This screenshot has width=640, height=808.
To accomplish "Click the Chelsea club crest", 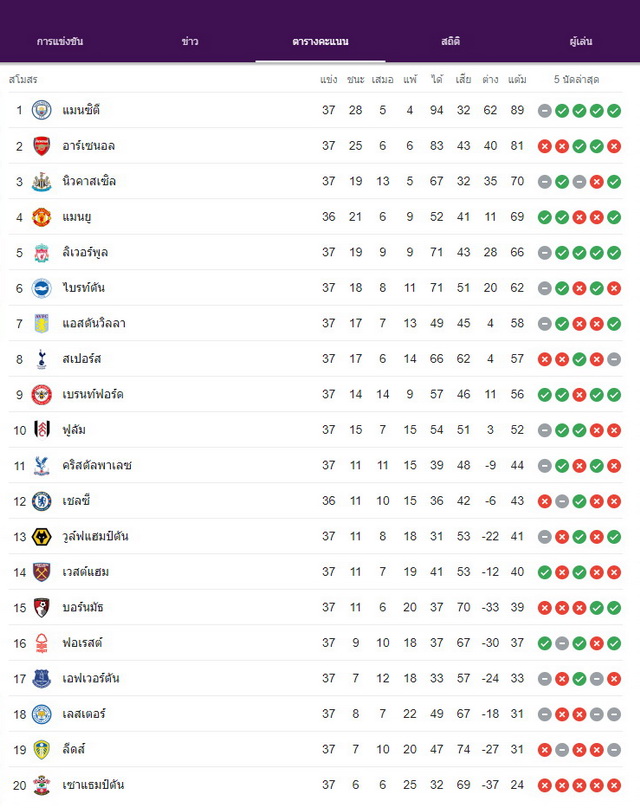I will click(x=41, y=501).
